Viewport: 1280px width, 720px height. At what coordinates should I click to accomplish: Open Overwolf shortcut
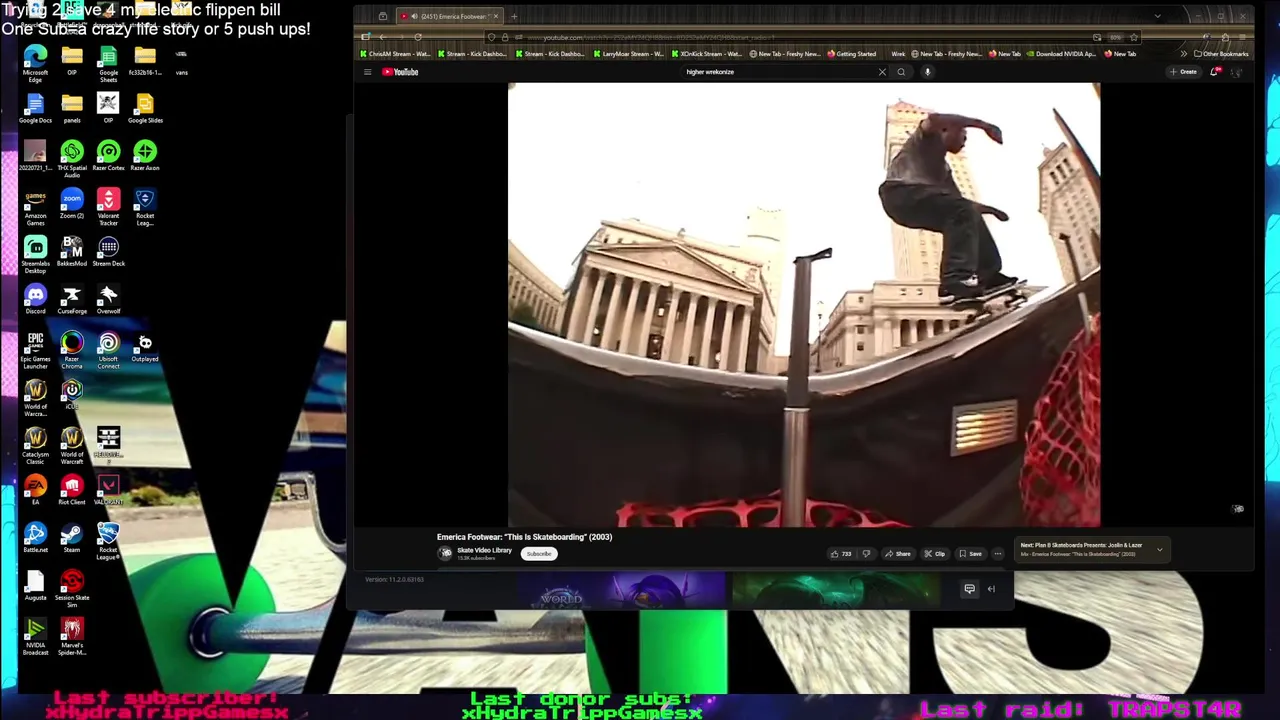(108, 299)
